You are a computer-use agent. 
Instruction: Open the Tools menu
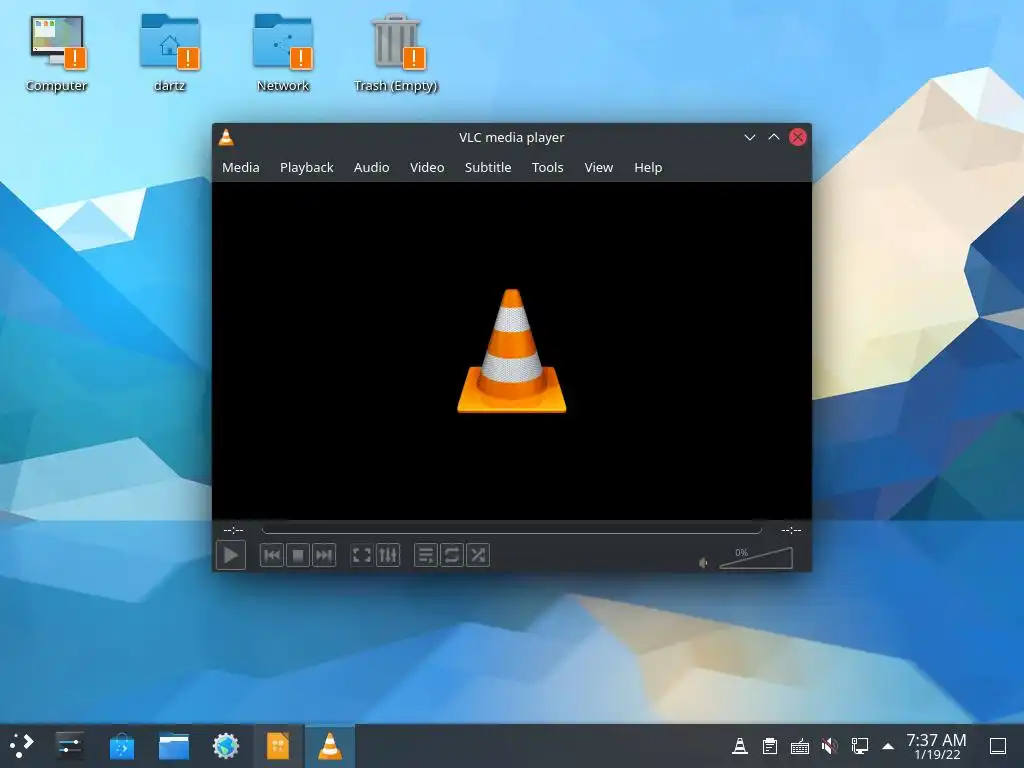point(547,167)
